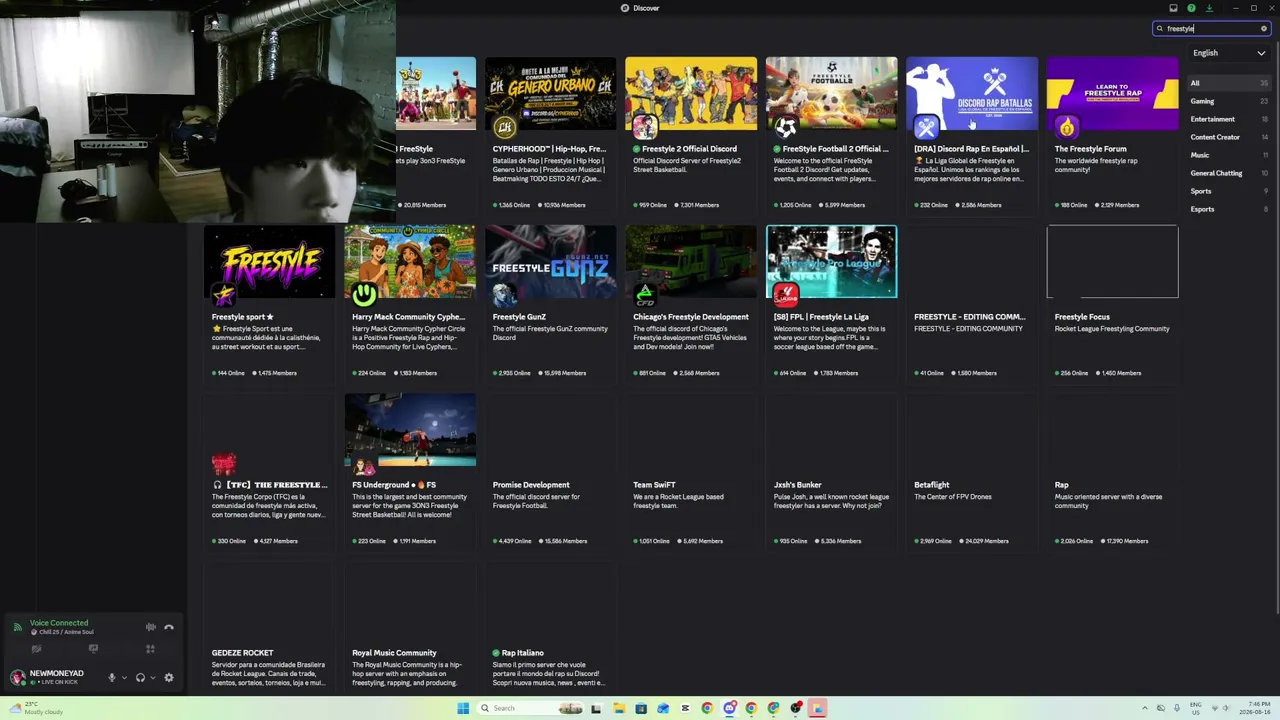Open the Royal Music Community title
Screen dimensions: 1280x720
[394, 653]
